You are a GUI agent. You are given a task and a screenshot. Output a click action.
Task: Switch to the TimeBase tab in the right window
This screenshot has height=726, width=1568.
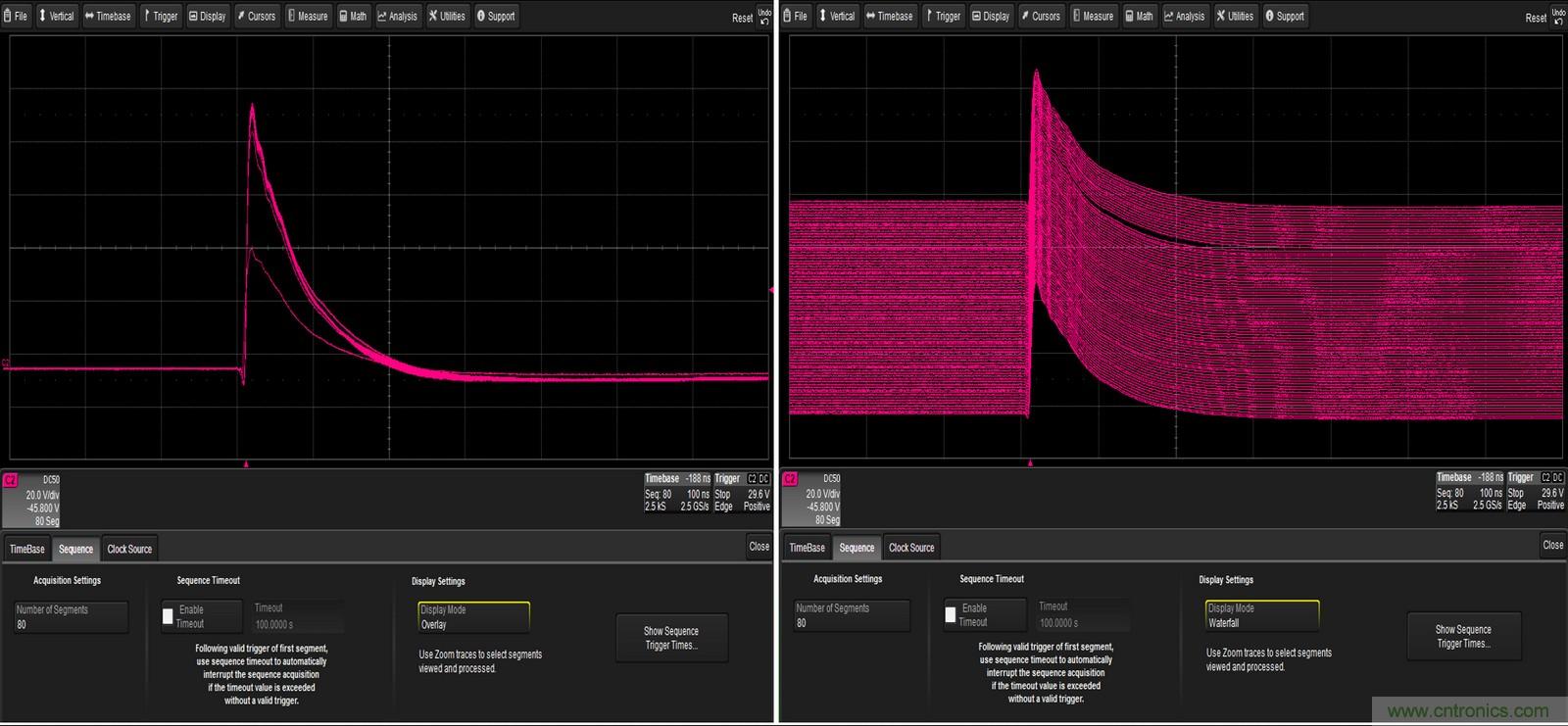[x=808, y=548]
